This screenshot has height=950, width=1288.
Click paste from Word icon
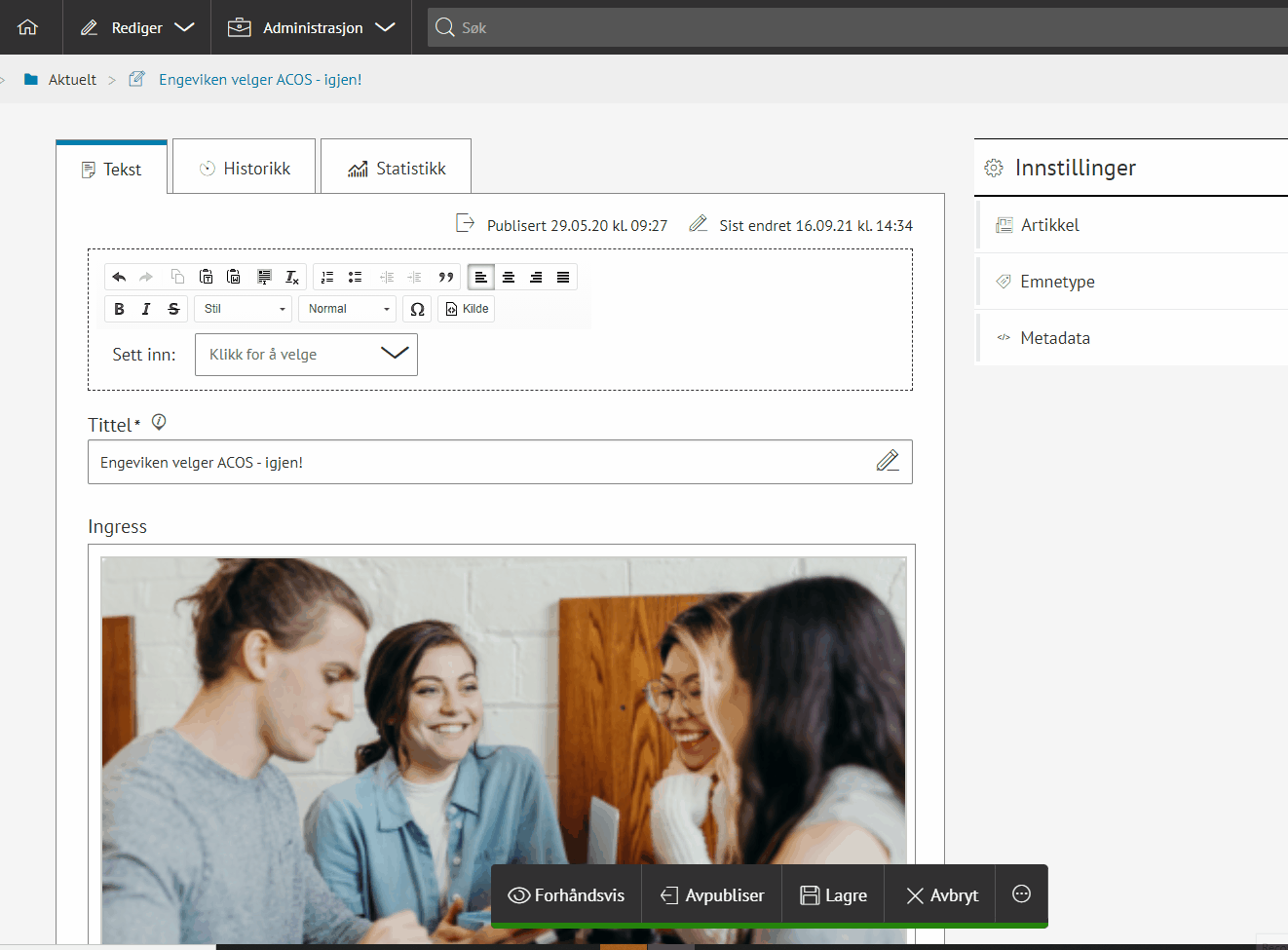(234, 278)
